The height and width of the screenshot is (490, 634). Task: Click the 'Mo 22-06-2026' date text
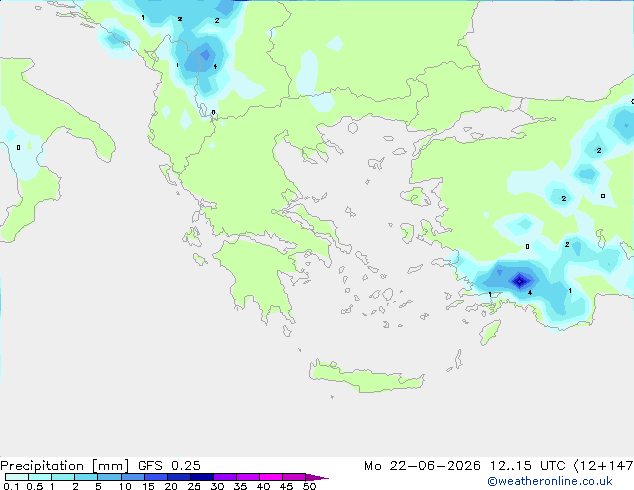pyautogui.click(x=422, y=466)
